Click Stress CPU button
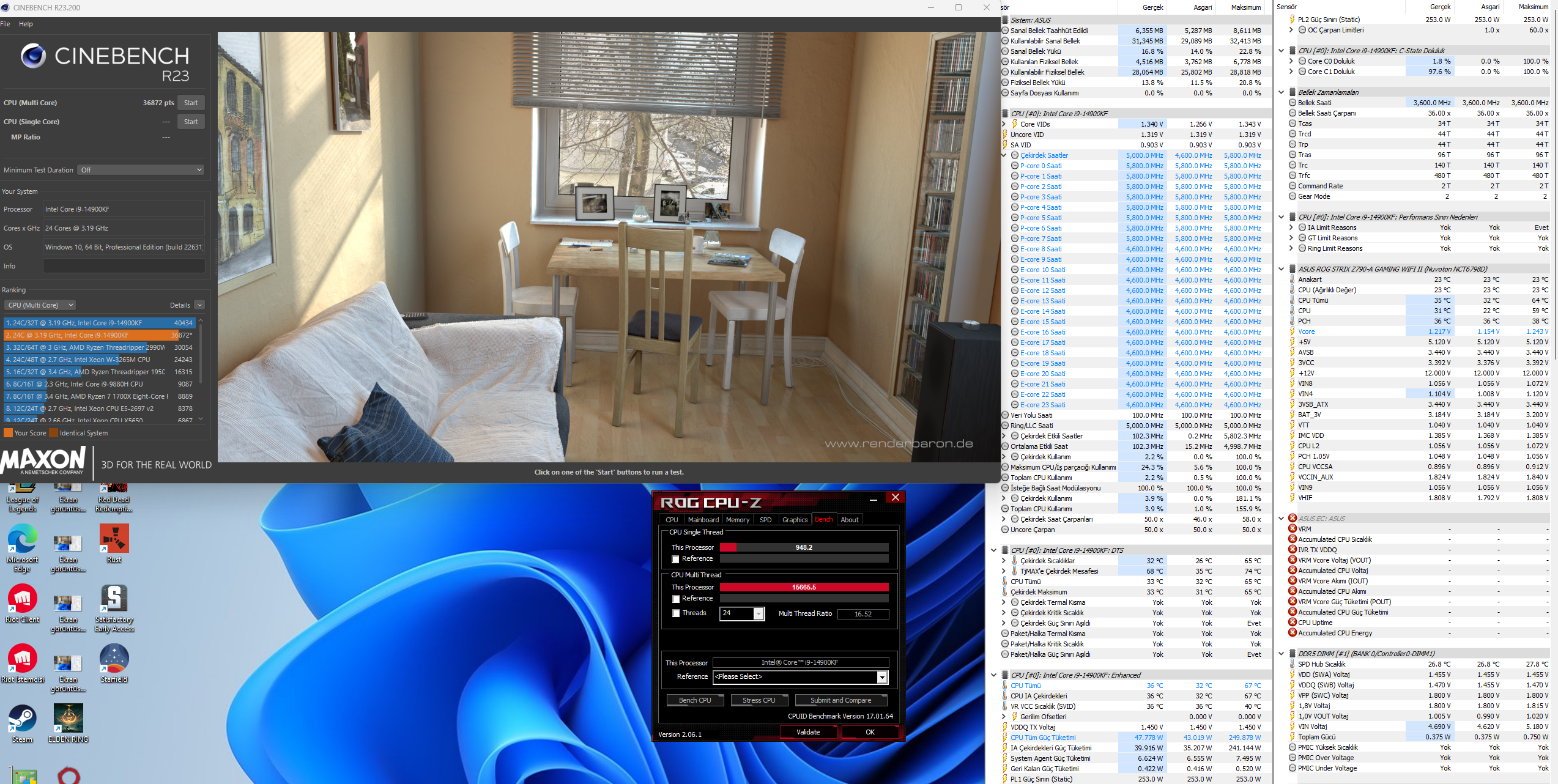This screenshot has height=784, width=1558. pos(759,700)
